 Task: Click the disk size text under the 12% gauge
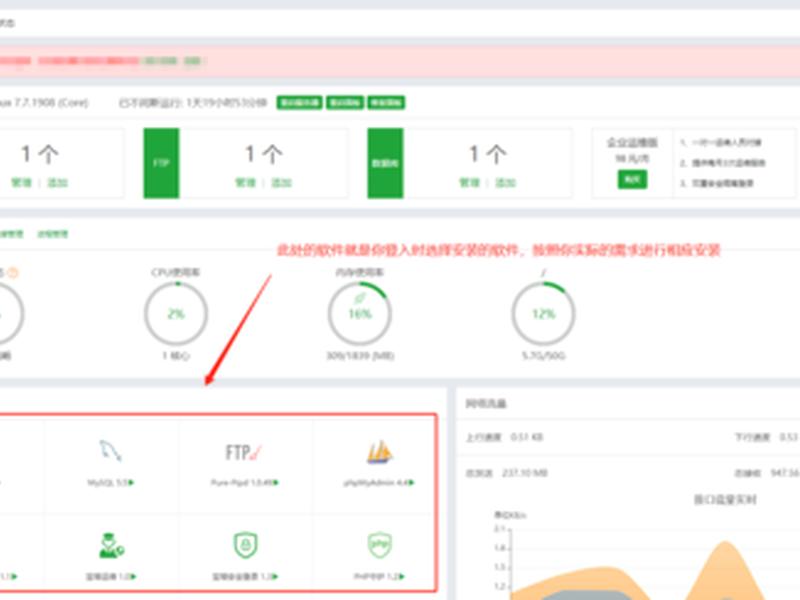(x=543, y=356)
